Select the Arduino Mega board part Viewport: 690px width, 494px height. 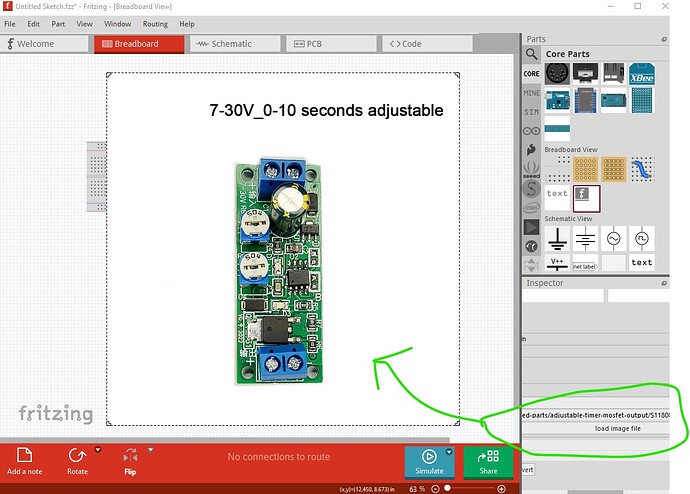pos(613,100)
